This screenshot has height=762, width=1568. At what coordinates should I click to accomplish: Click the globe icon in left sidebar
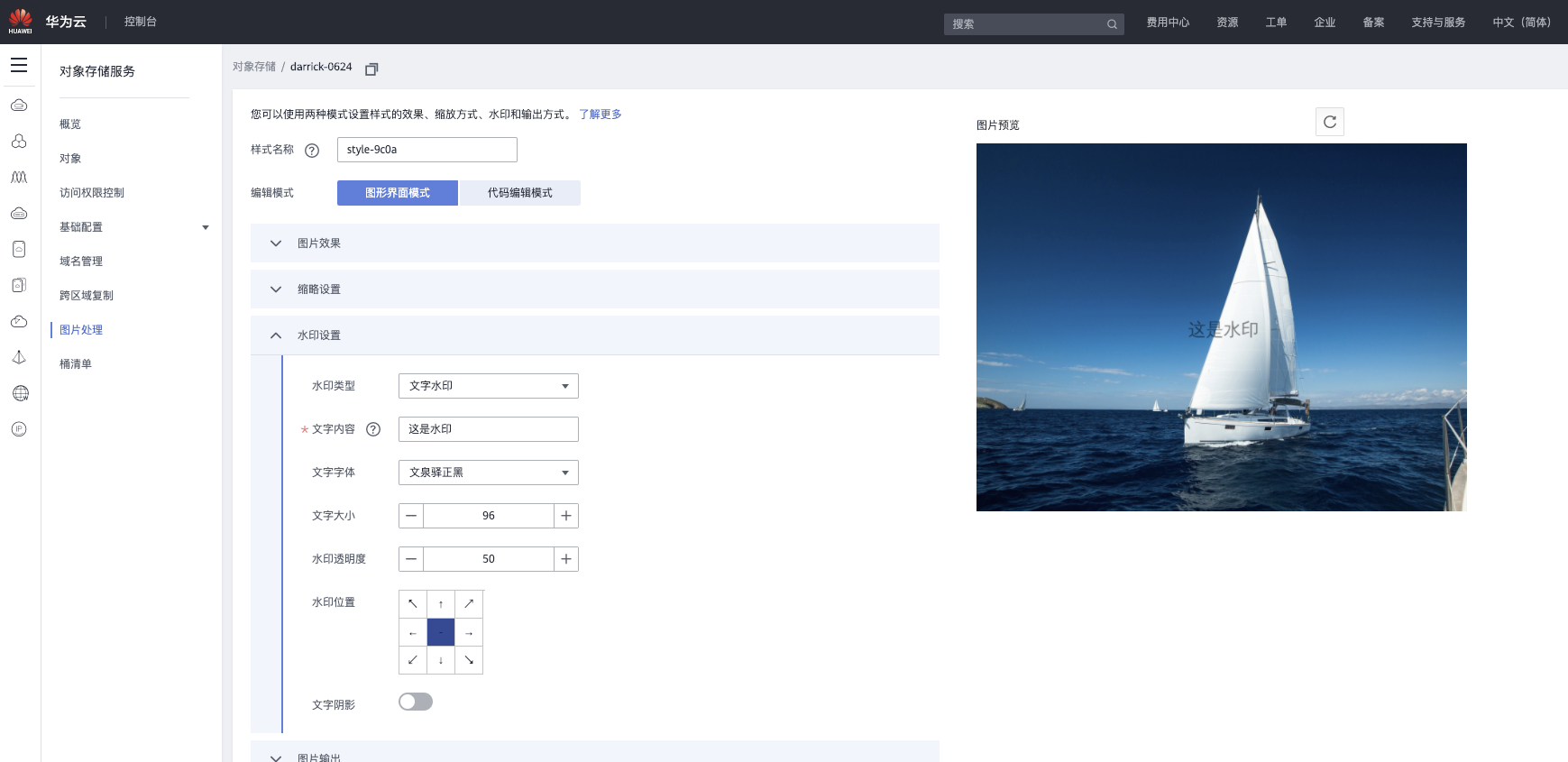(20, 393)
